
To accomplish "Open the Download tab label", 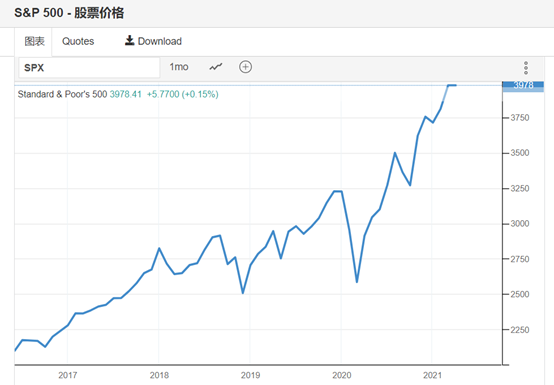I will [x=160, y=41].
